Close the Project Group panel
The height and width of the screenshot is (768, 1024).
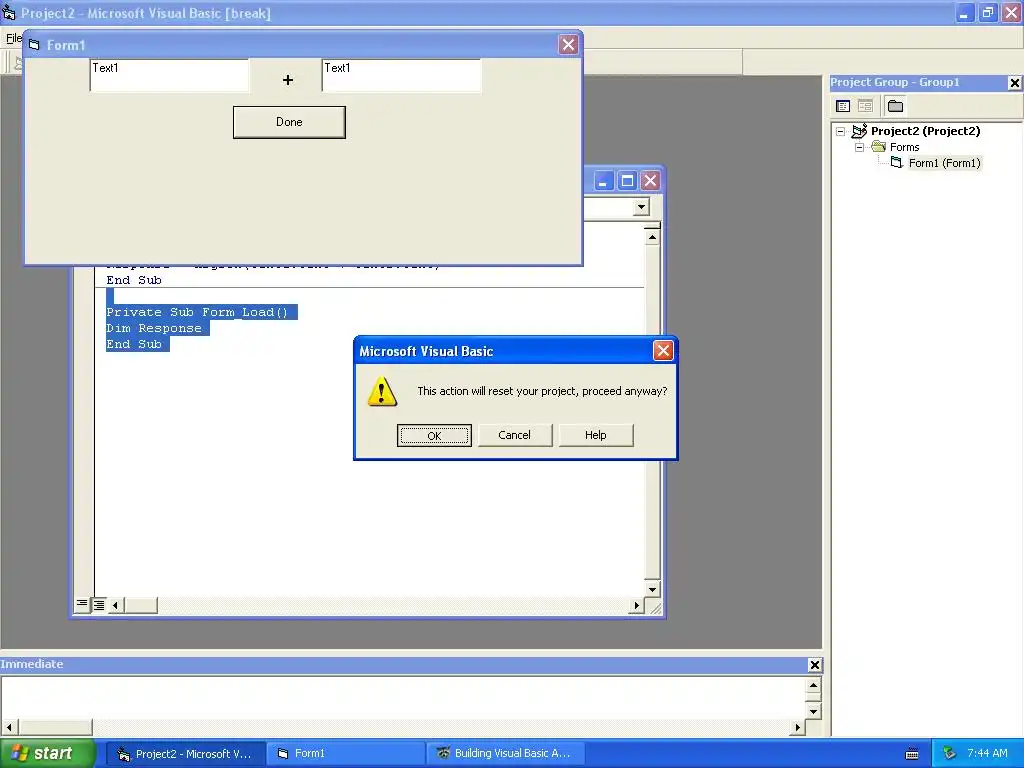pyautogui.click(x=1014, y=83)
